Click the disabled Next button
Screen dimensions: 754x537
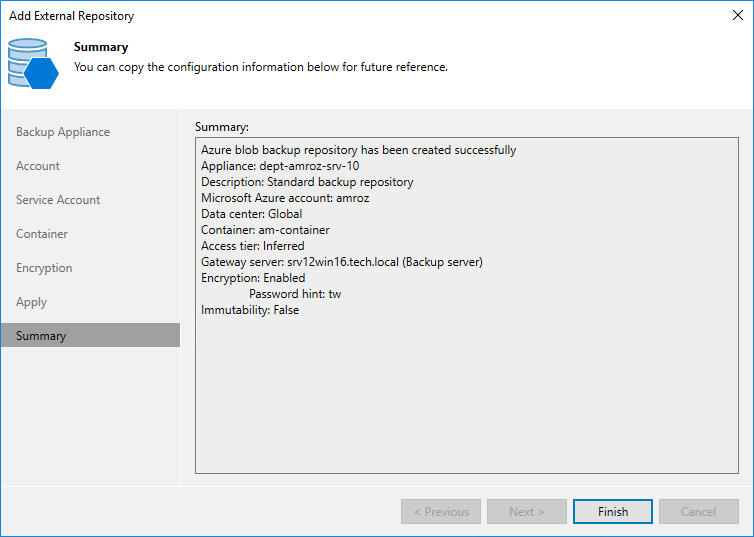point(526,512)
